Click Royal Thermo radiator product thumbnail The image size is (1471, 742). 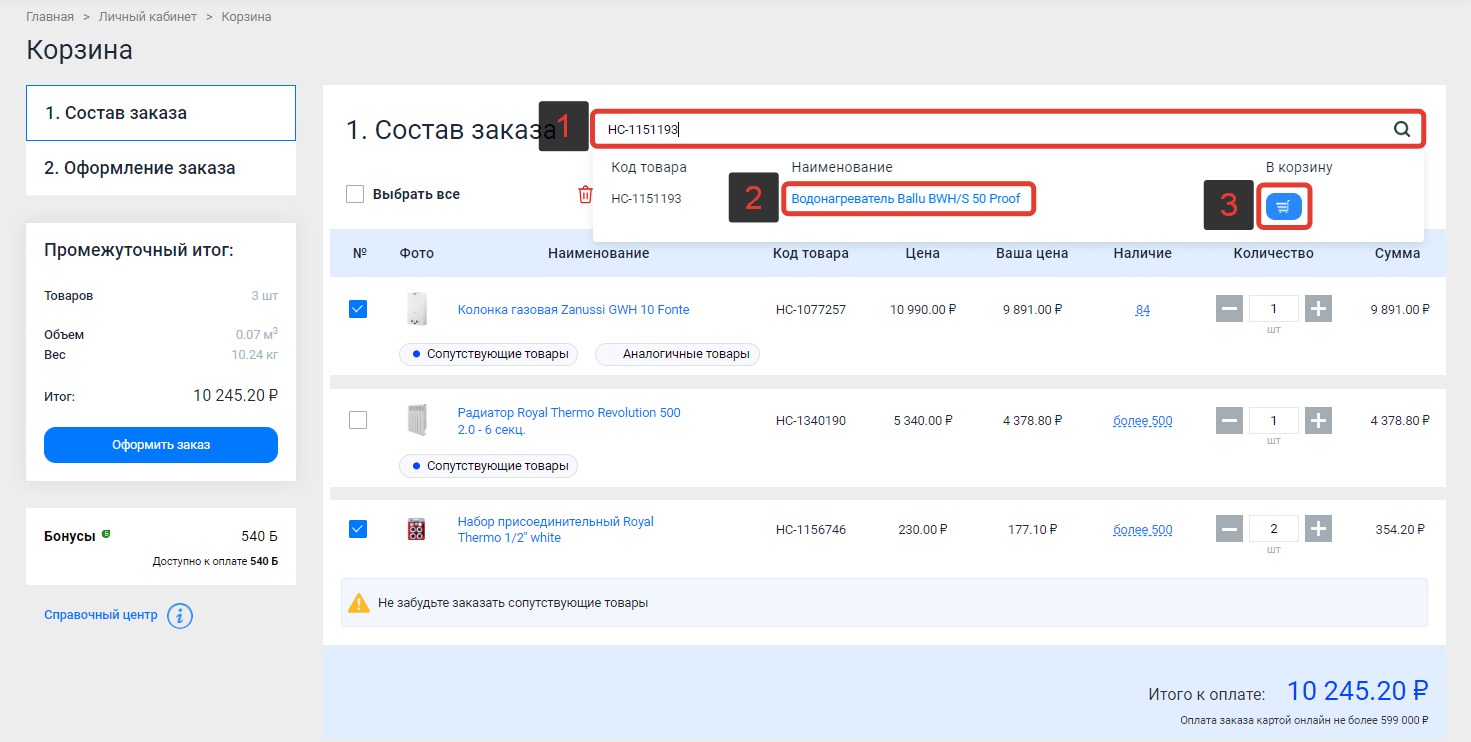(x=416, y=420)
